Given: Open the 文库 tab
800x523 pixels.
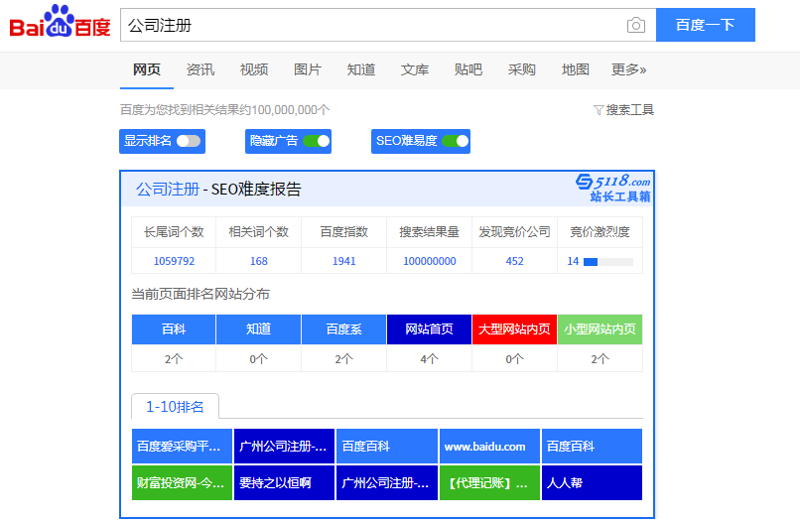Looking at the screenshot, I should tap(414, 69).
